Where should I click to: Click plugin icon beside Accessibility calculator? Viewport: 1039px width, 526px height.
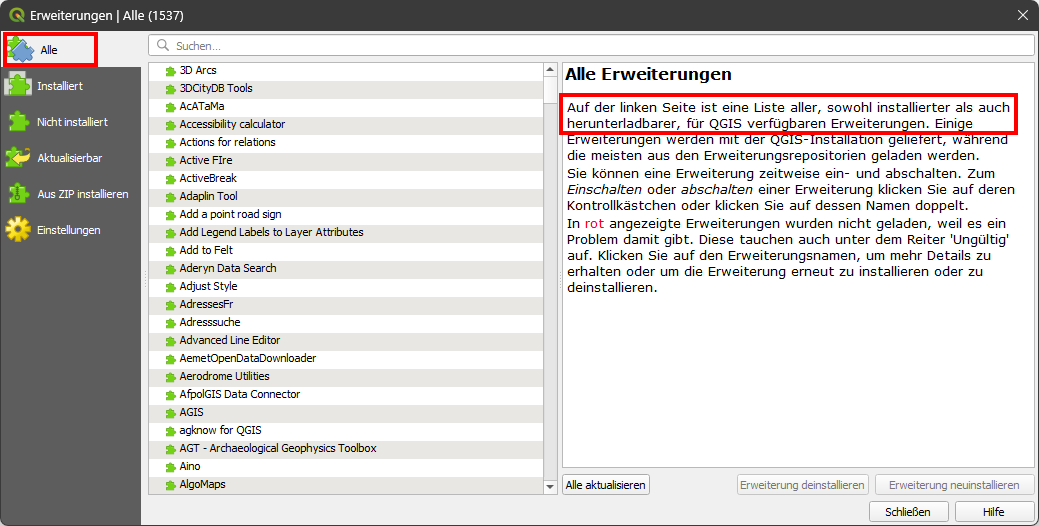pyautogui.click(x=170, y=125)
